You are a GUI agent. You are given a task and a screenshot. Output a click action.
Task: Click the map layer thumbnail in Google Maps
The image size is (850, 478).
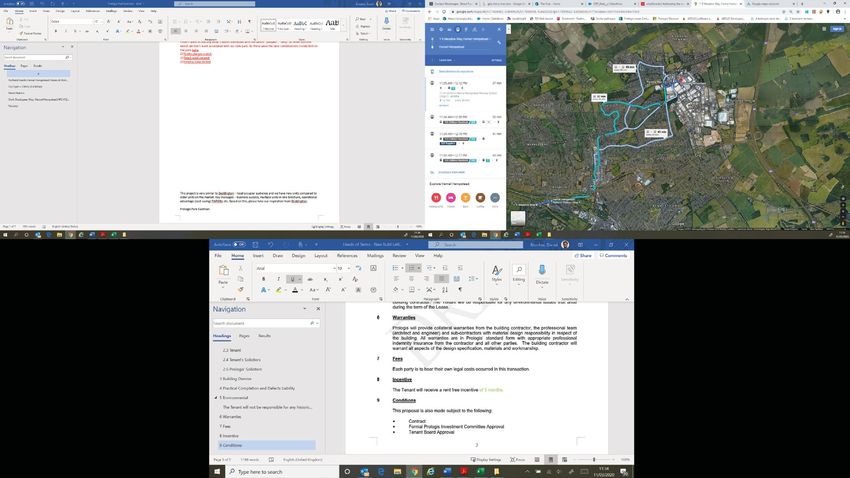[518, 218]
